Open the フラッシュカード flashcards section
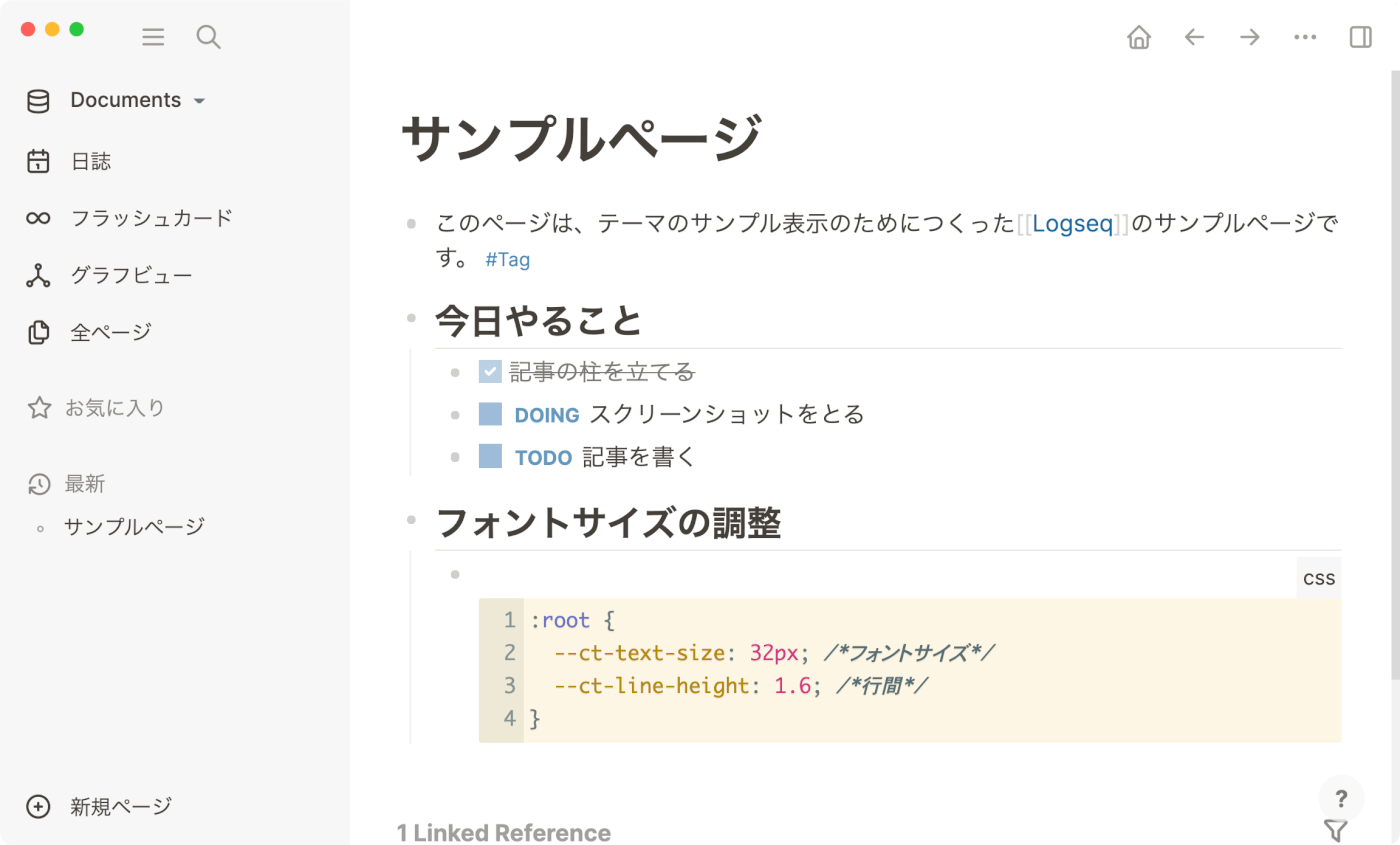1400x845 pixels. 150,217
